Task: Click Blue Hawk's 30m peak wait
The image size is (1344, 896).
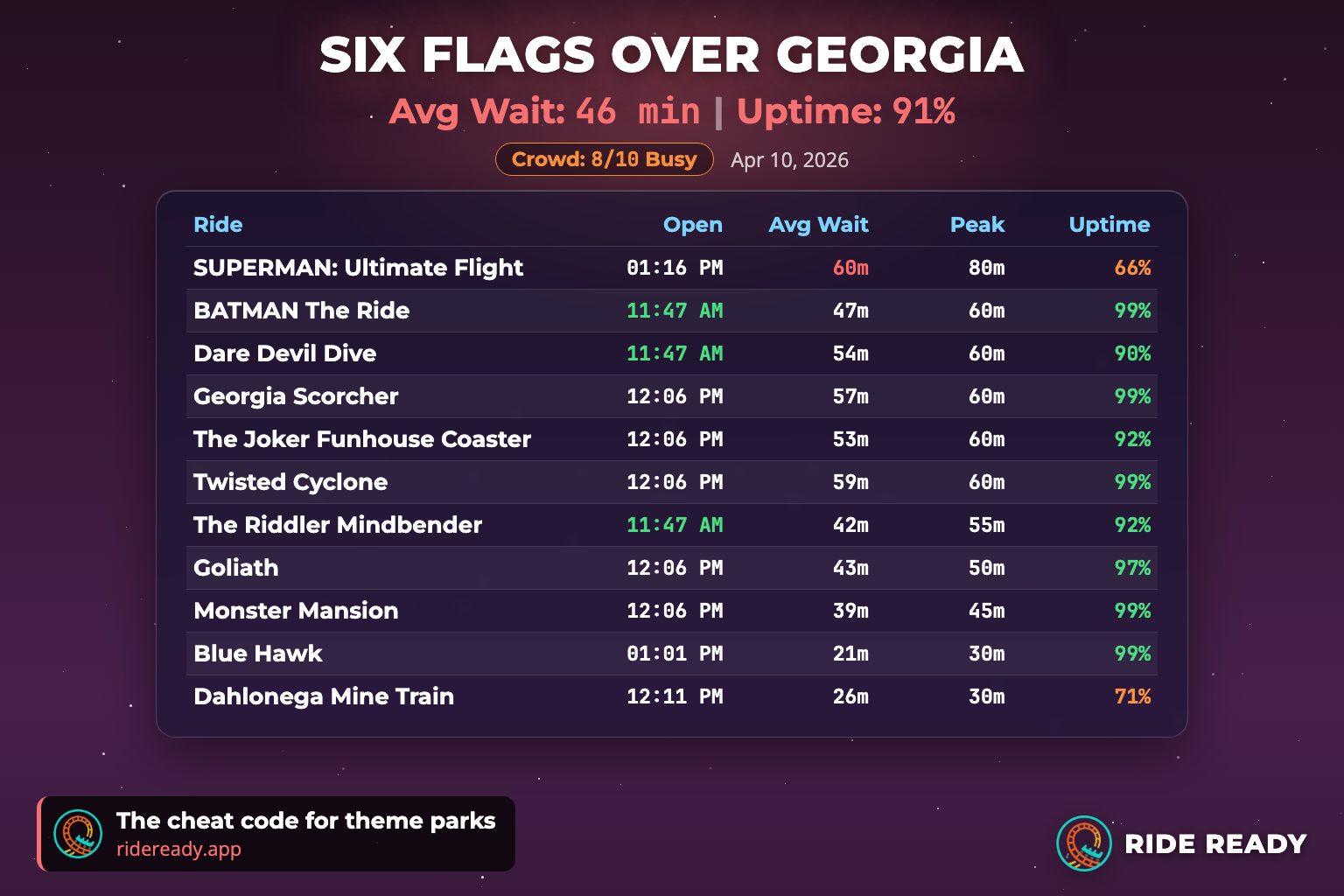Action: pos(987,654)
